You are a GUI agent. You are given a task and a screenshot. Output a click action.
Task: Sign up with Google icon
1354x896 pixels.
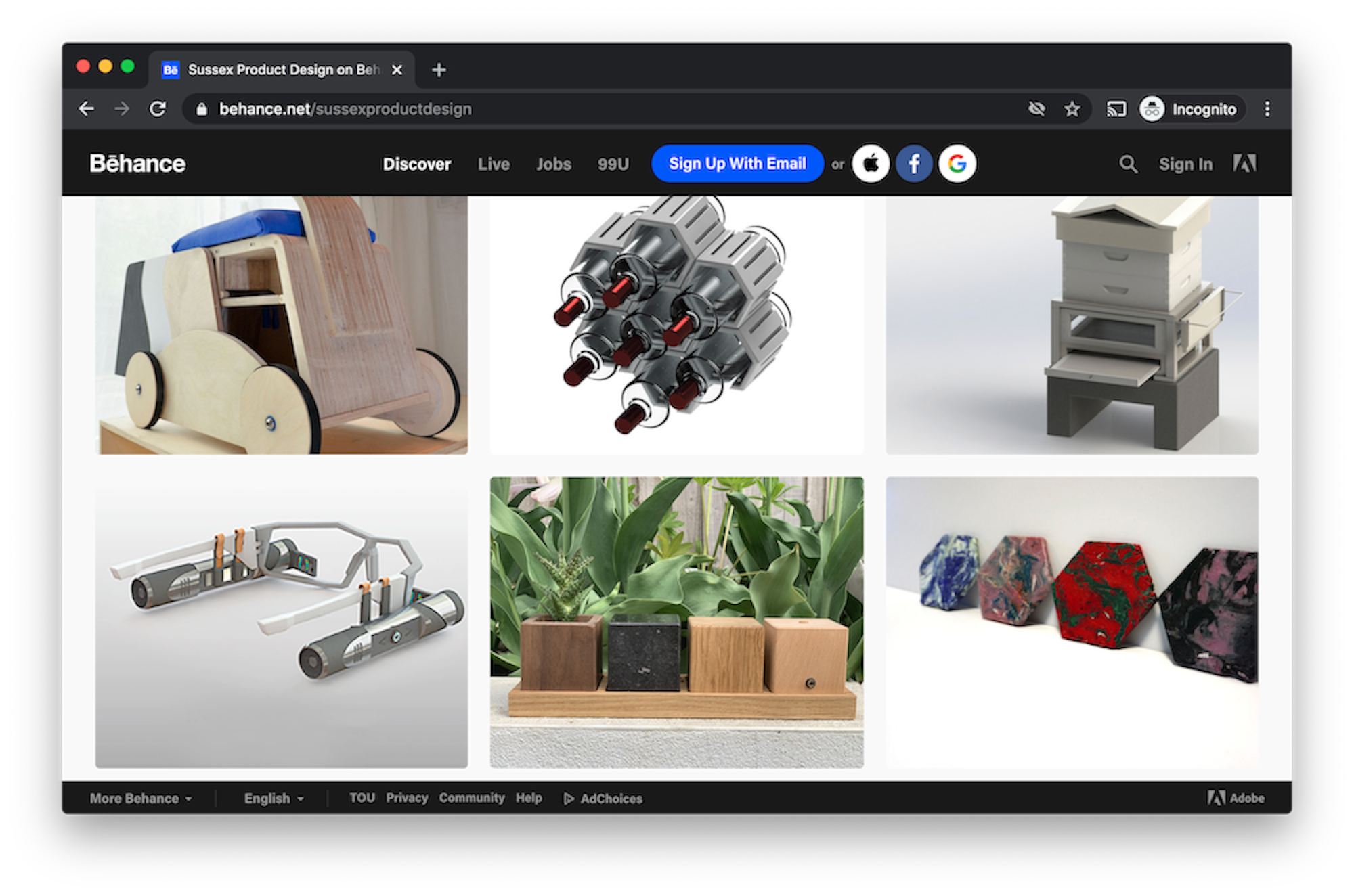coord(957,164)
